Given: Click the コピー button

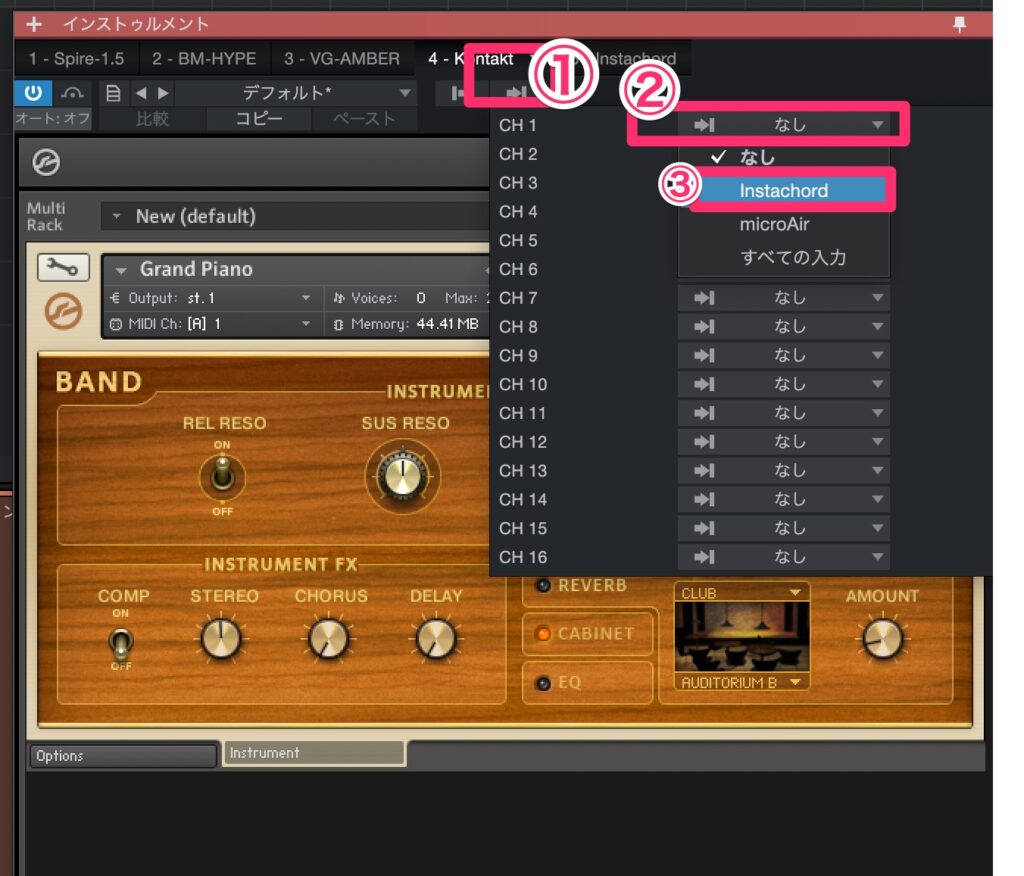Looking at the screenshot, I should coord(259,119).
